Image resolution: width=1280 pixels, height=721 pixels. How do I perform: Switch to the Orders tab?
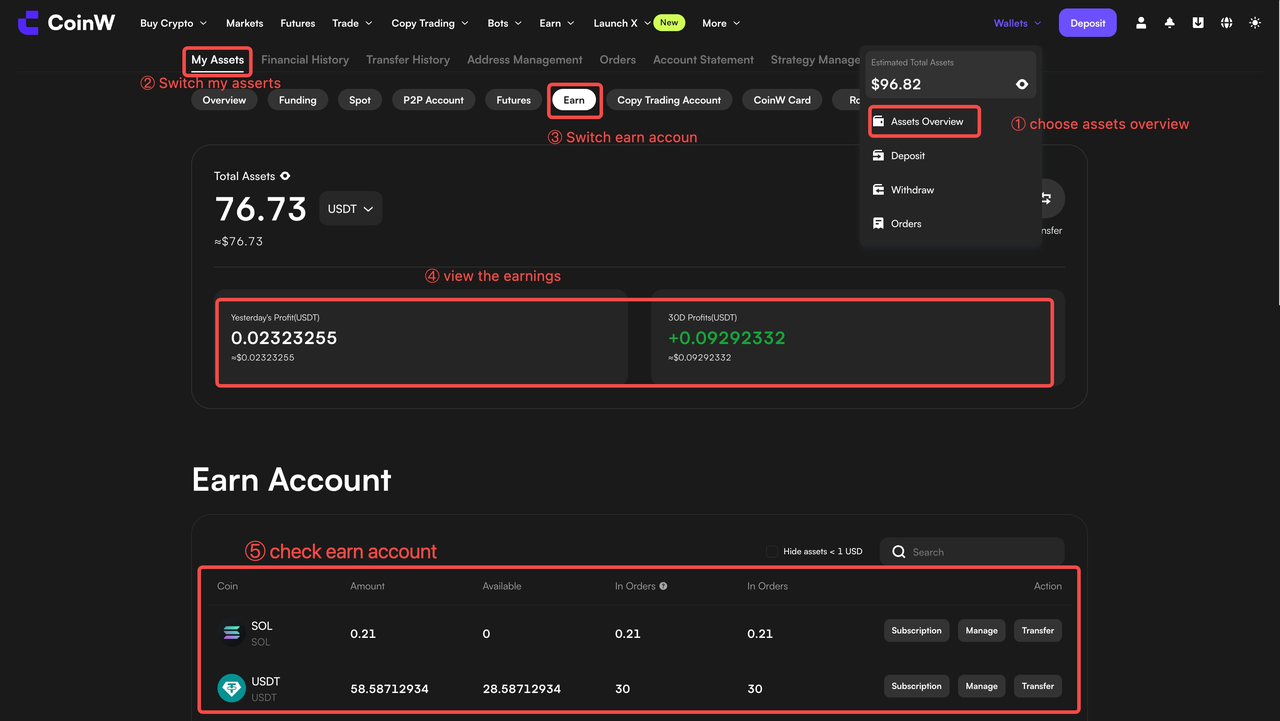click(618, 60)
